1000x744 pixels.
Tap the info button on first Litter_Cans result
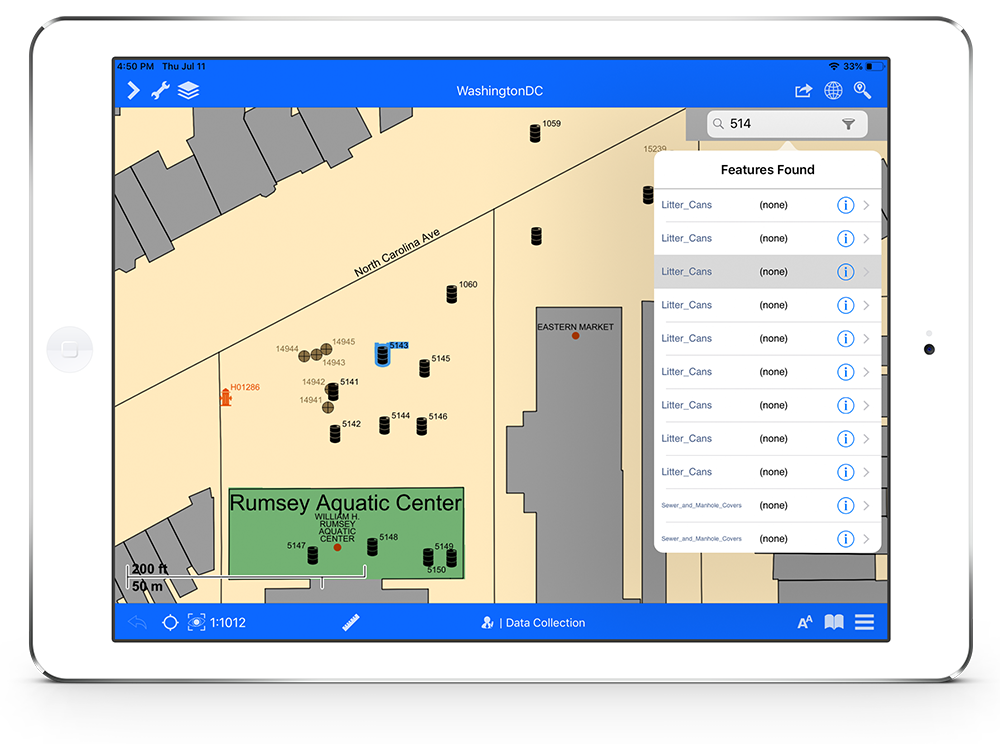846,204
